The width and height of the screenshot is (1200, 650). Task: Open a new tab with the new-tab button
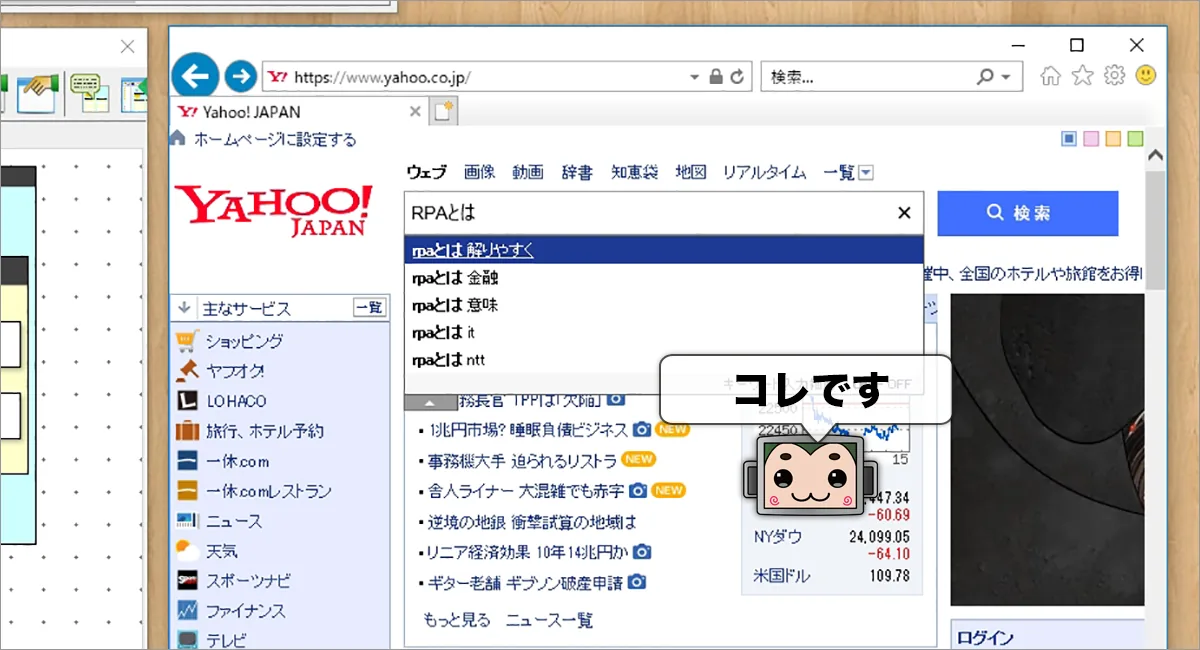click(x=444, y=111)
